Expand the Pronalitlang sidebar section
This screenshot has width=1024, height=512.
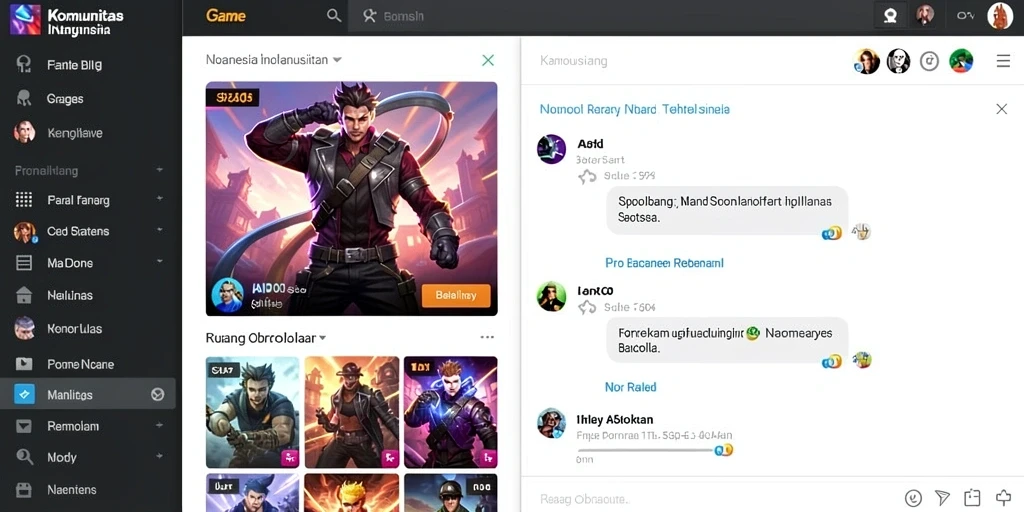pyautogui.click(x=159, y=170)
